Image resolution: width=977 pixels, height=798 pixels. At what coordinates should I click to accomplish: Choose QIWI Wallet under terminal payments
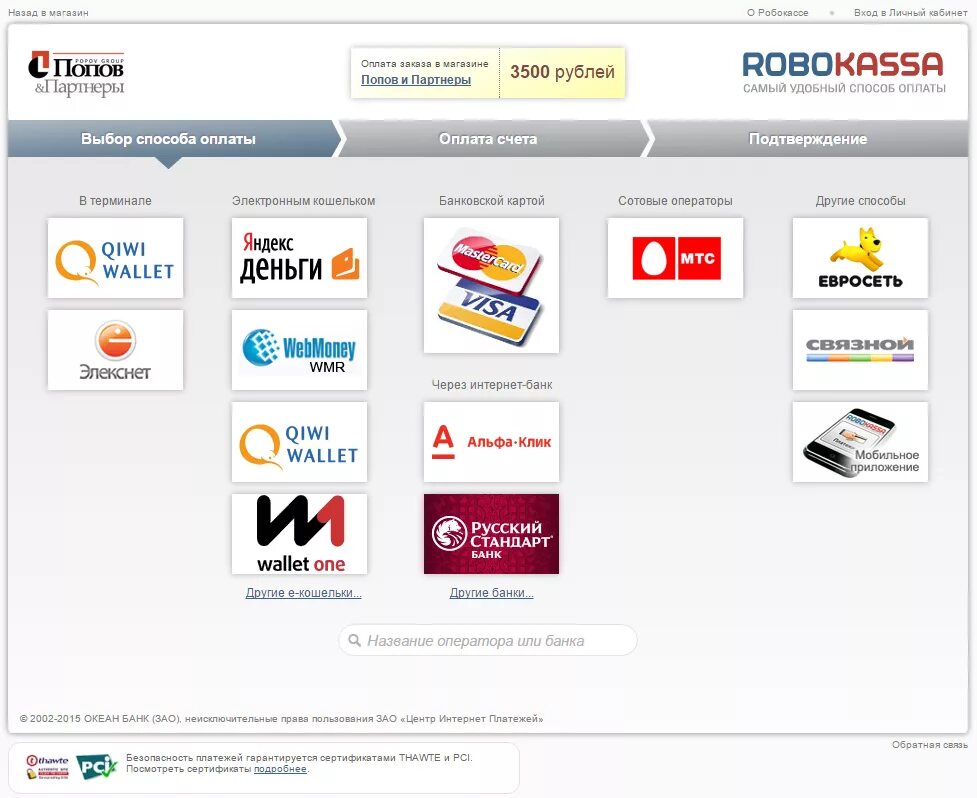pyautogui.click(x=115, y=258)
